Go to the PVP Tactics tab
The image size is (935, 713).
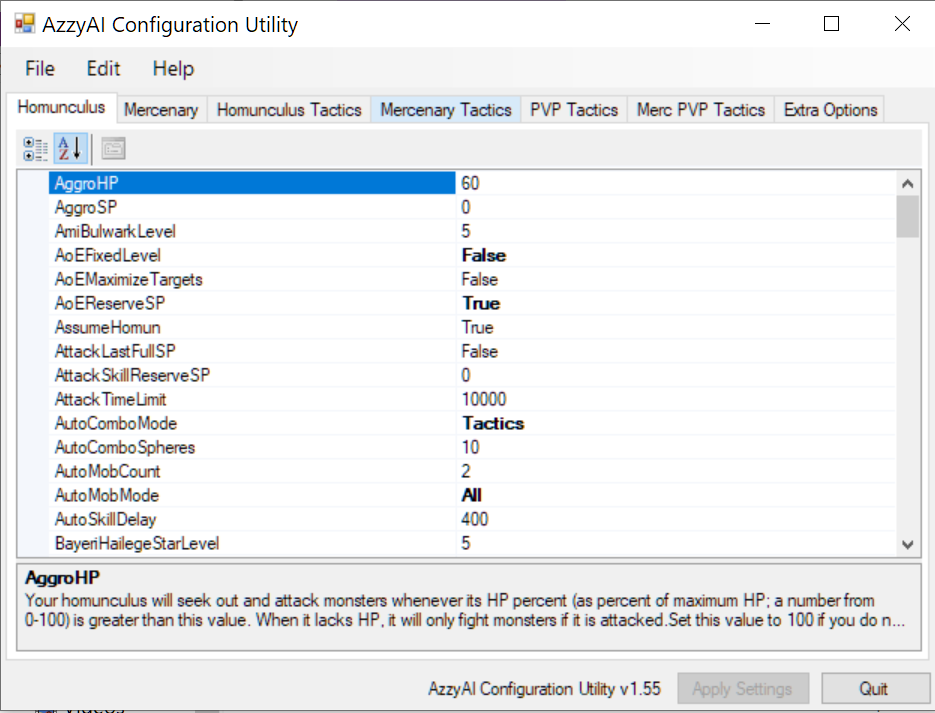pos(574,110)
